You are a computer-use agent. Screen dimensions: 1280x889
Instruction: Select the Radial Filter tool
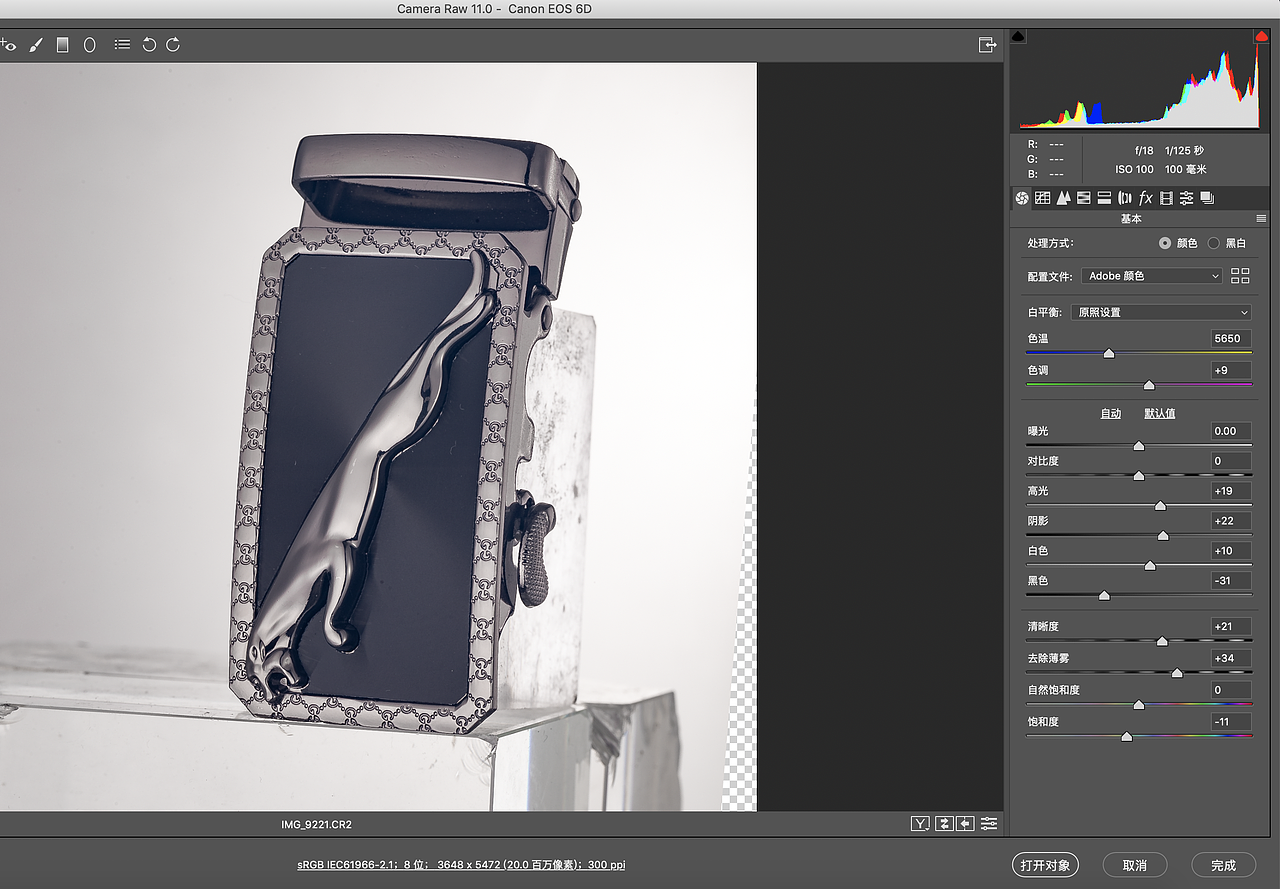click(90, 45)
